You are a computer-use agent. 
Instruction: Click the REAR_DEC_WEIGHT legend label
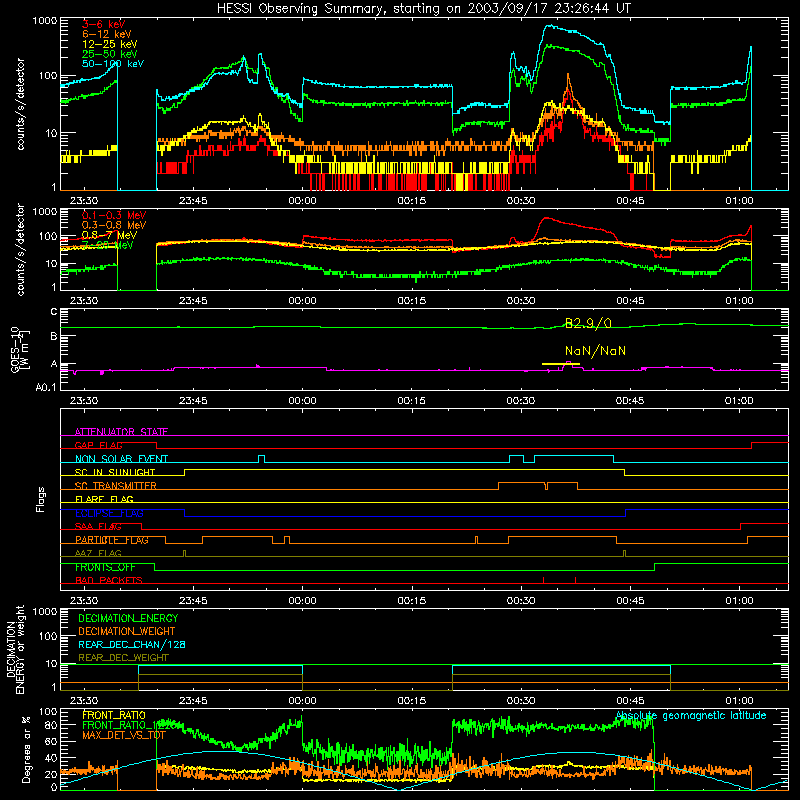[x=123, y=658]
